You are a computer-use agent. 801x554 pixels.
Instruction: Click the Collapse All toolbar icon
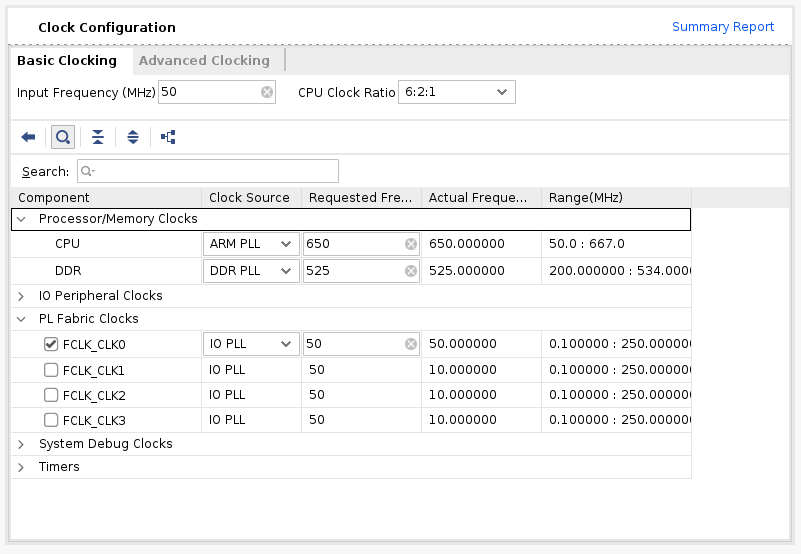pyautogui.click(x=98, y=137)
